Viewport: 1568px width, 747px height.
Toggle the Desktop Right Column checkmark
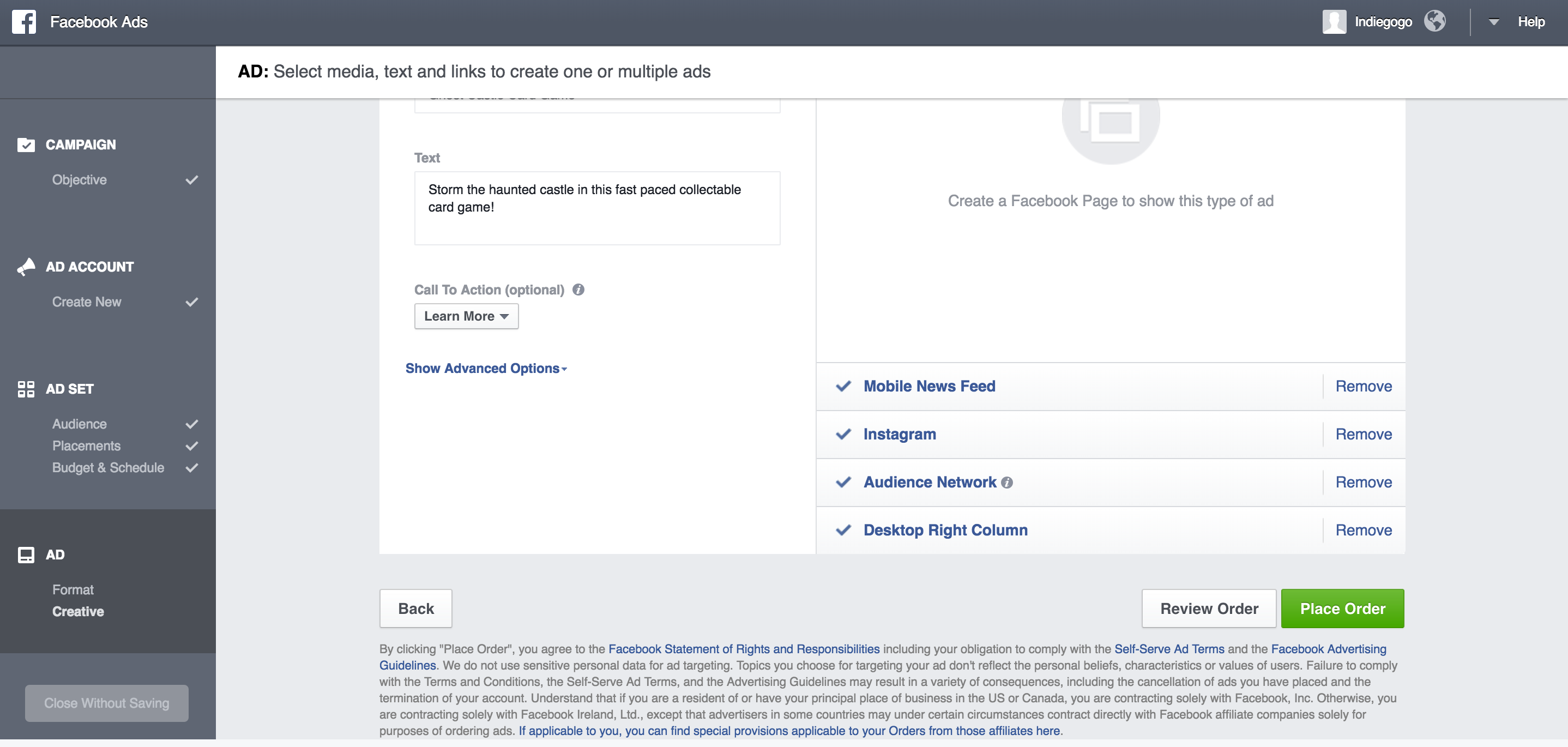(843, 531)
